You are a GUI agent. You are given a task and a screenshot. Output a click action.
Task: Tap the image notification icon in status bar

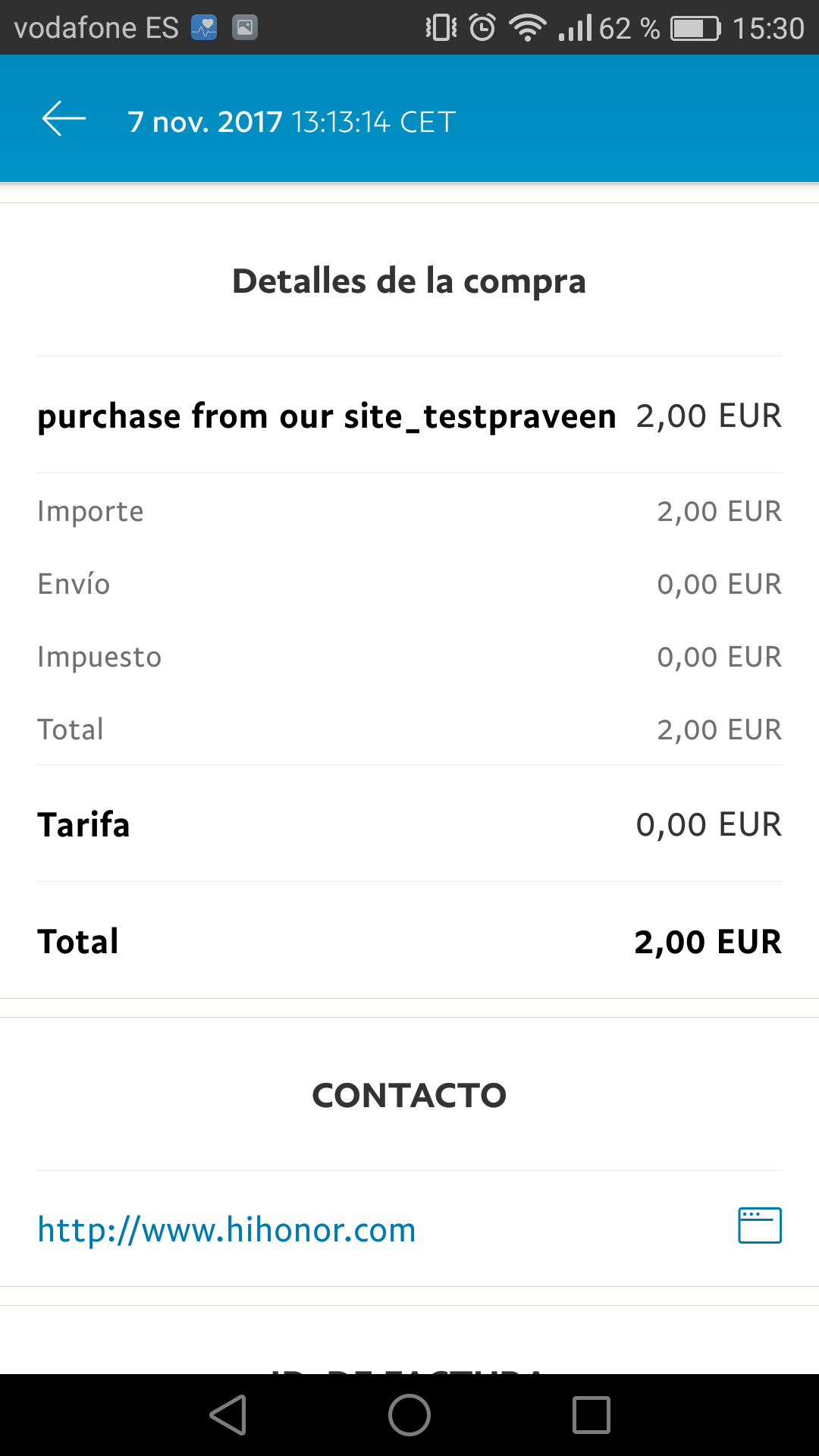click(x=244, y=28)
